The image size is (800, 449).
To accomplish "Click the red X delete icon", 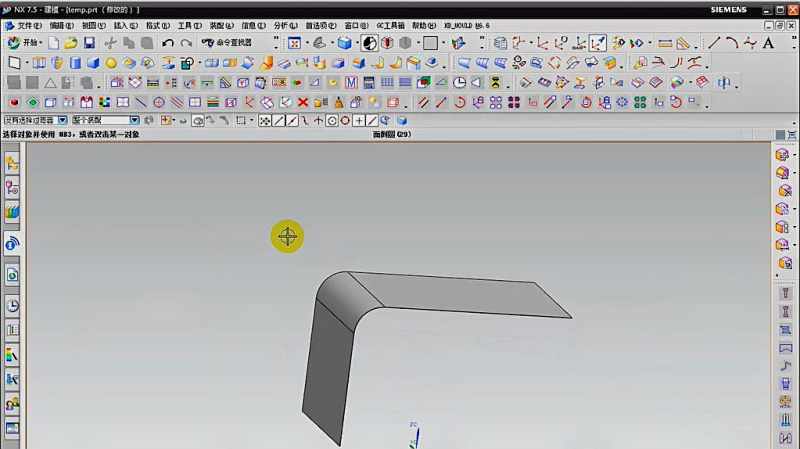I will [303, 103].
